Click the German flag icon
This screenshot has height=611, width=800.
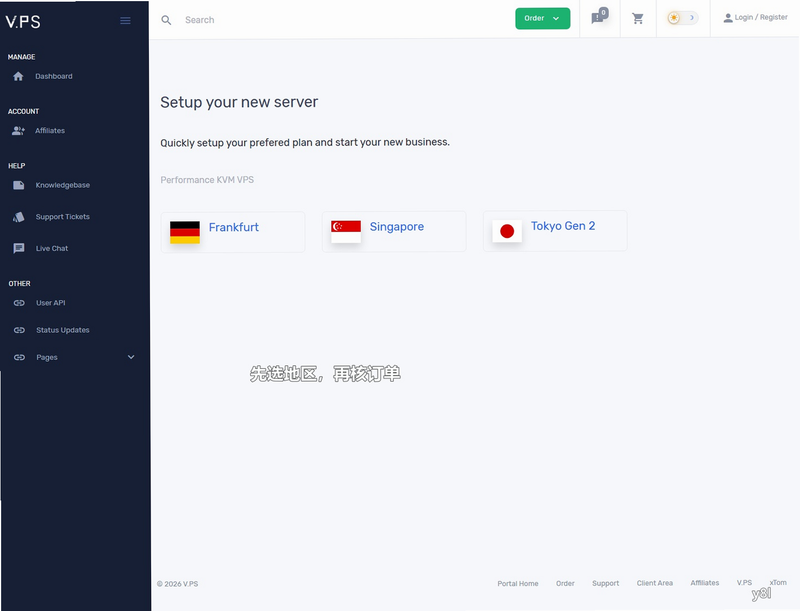pyautogui.click(x=185, y=232)
